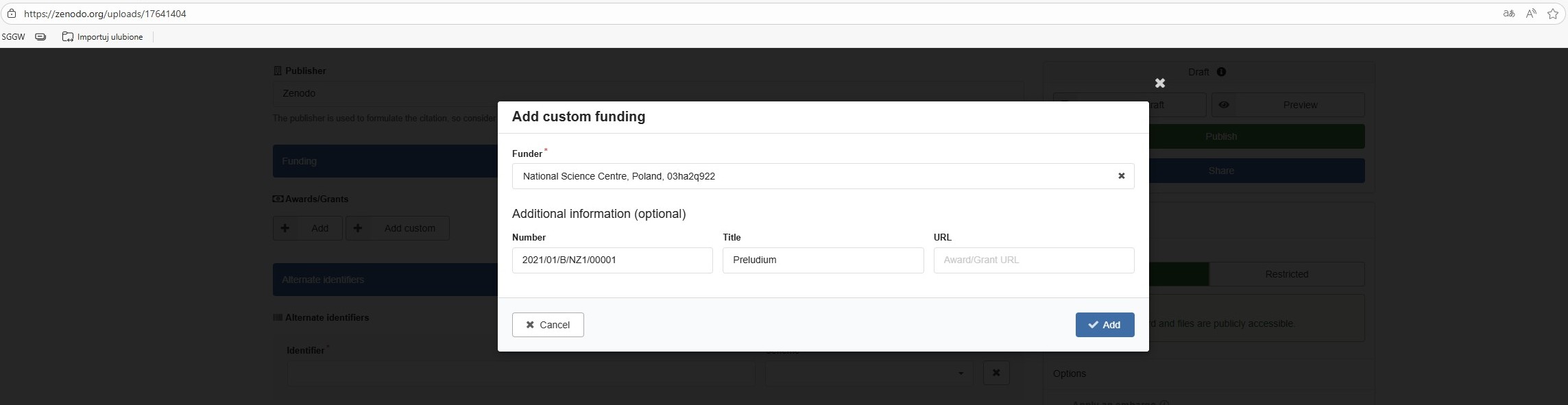Click the Title field containing Preludium
The width and height of the screenshot is (1568, 405).
[x=823, y=260]
